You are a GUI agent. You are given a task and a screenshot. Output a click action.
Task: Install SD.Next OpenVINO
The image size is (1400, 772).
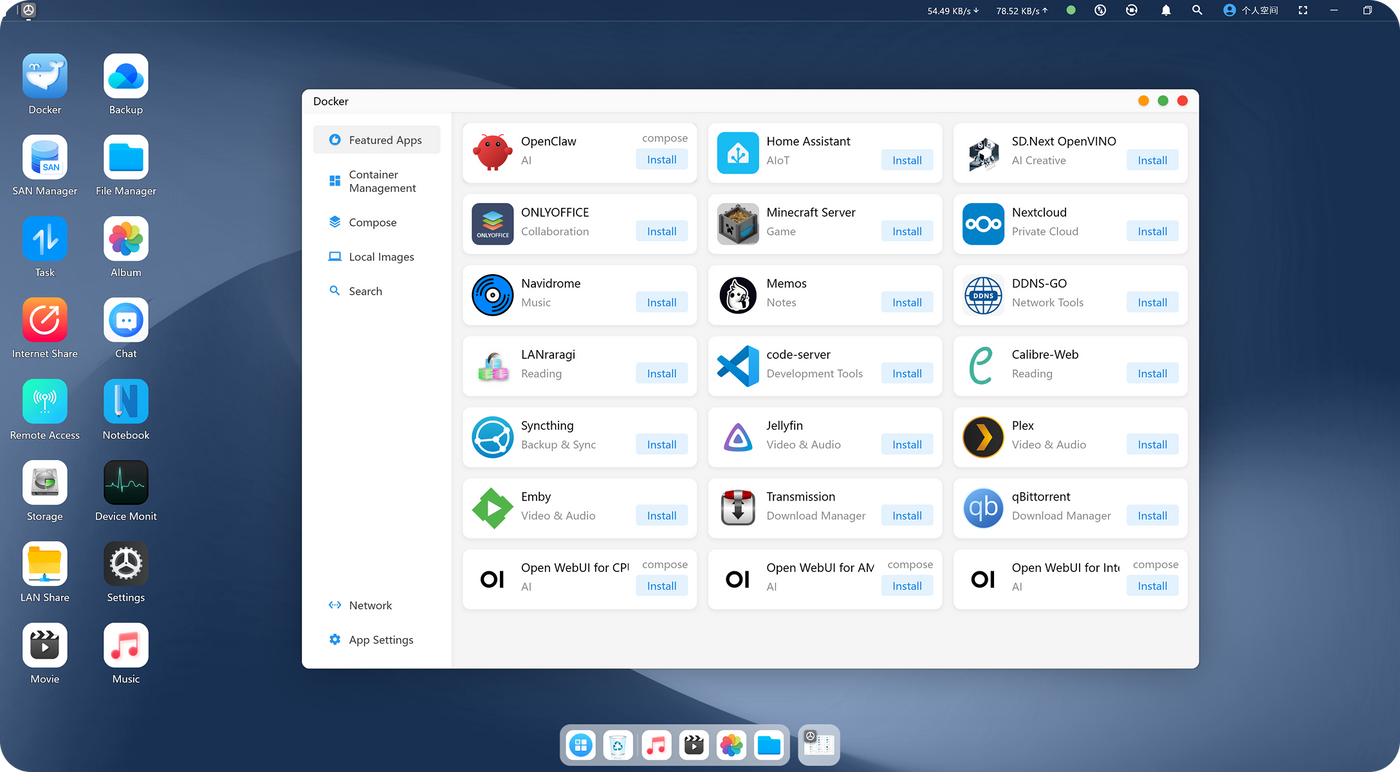1152,160
